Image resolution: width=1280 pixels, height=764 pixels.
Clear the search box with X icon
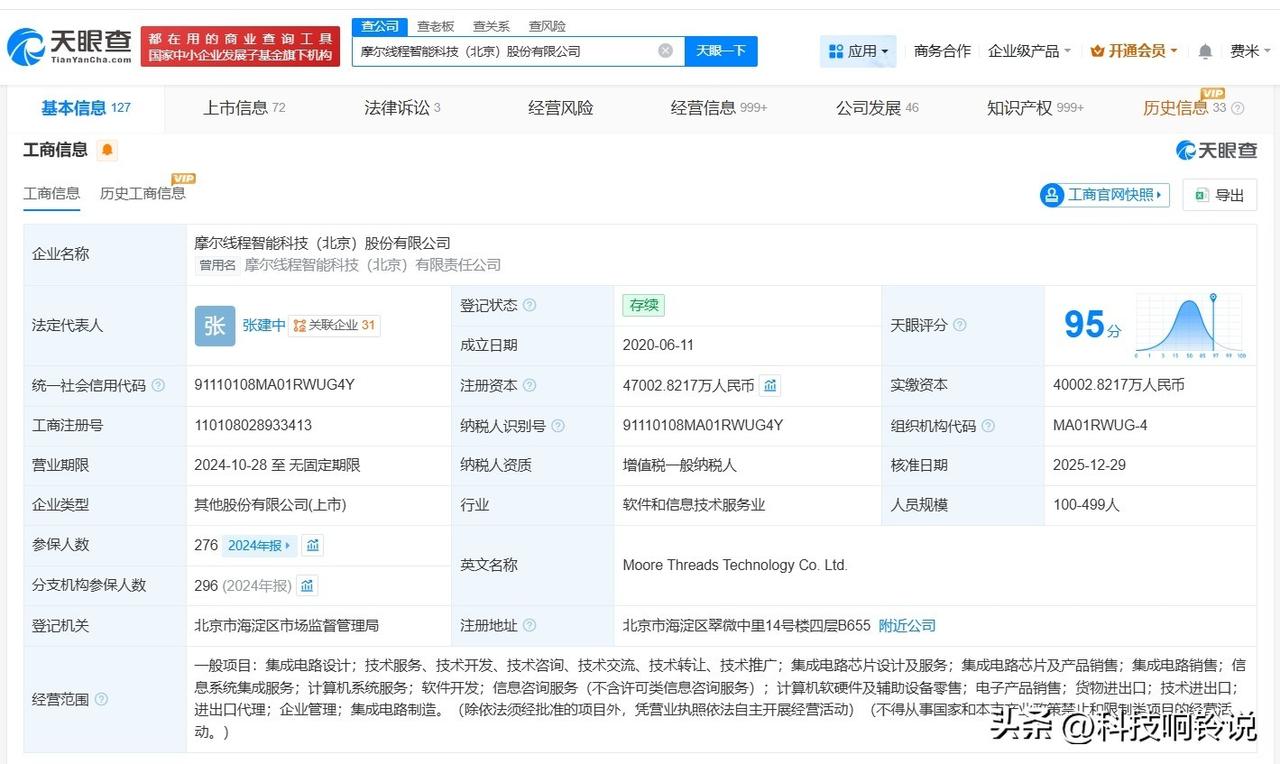[665, 51]
